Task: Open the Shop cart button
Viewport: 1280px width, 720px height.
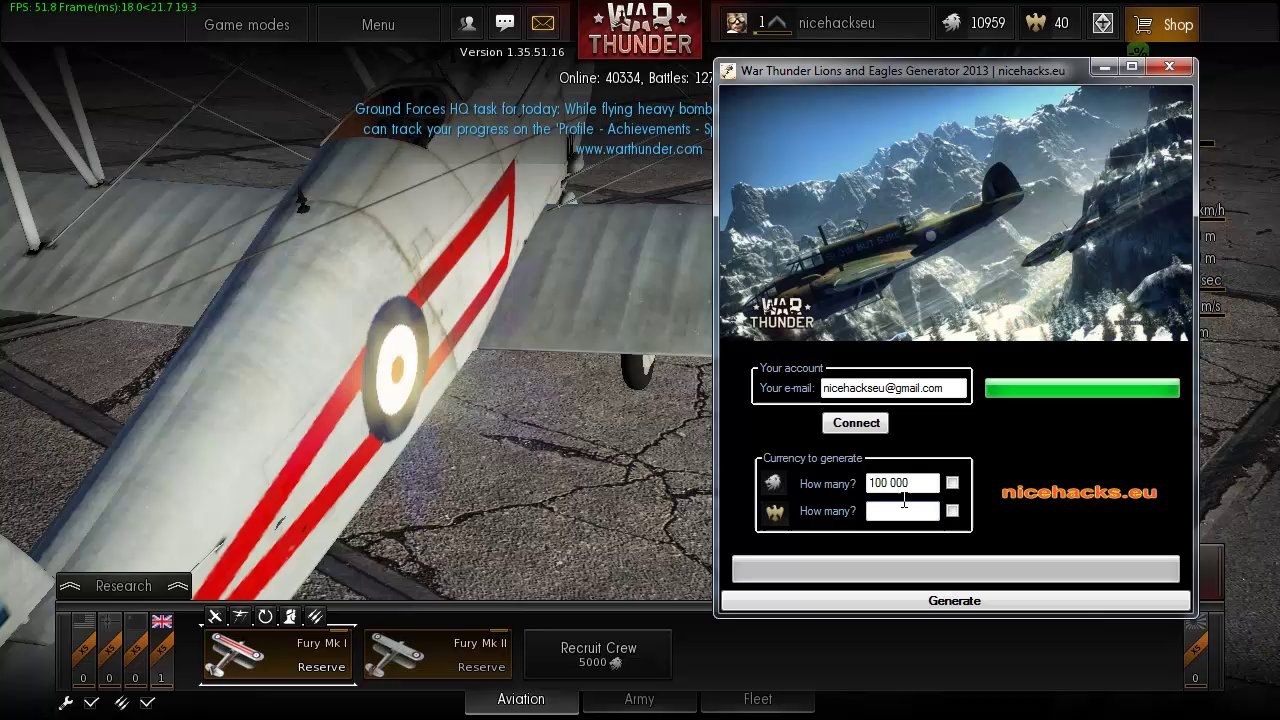Action: (1162, 24)
